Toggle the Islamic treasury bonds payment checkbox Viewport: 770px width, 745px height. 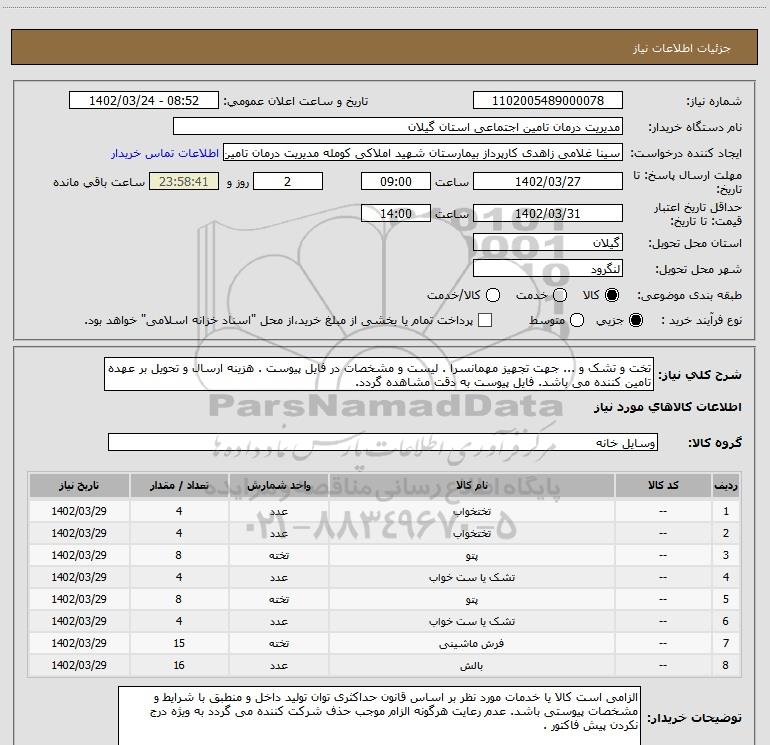485,320
